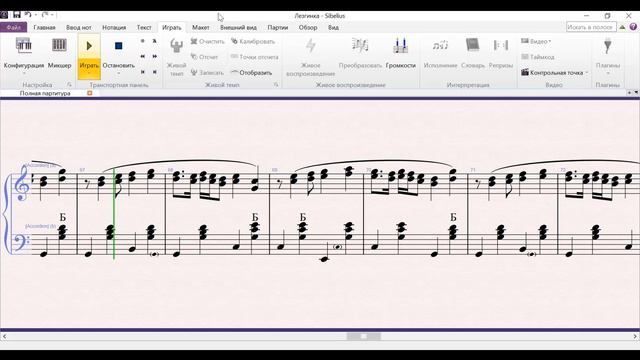640x360 pixels.
Task: Click the Очистить live tempo button
Action: pyautogui.click(x=208, y=41)
